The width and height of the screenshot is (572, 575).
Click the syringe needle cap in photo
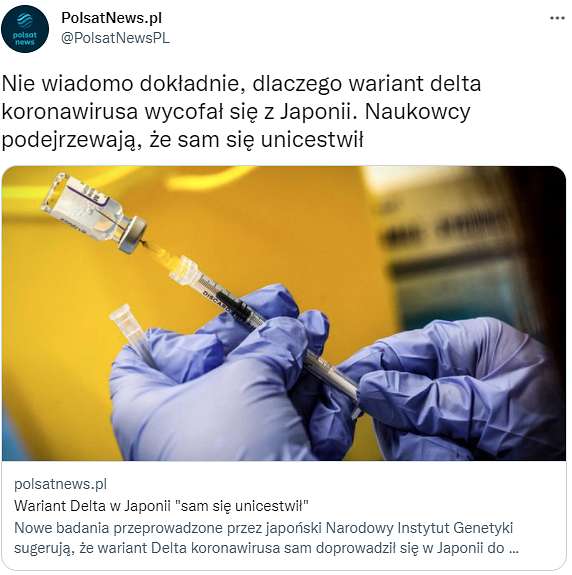coord(129,328)
